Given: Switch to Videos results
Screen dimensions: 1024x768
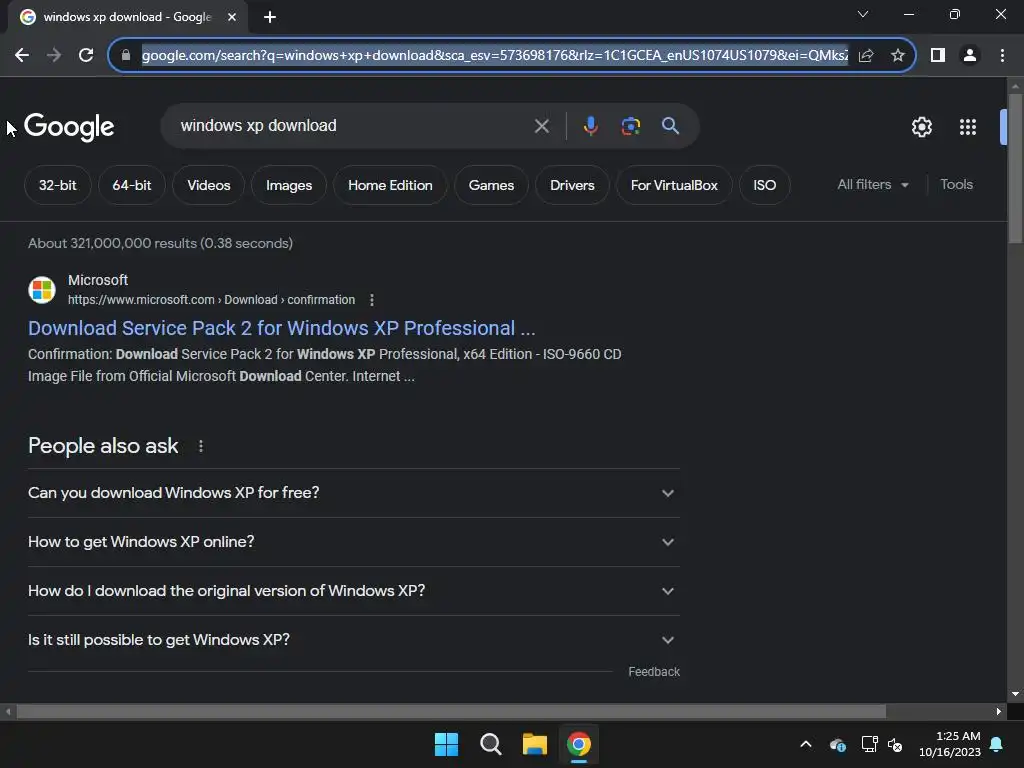Looking at the screenshot, I should click(209, 185).
